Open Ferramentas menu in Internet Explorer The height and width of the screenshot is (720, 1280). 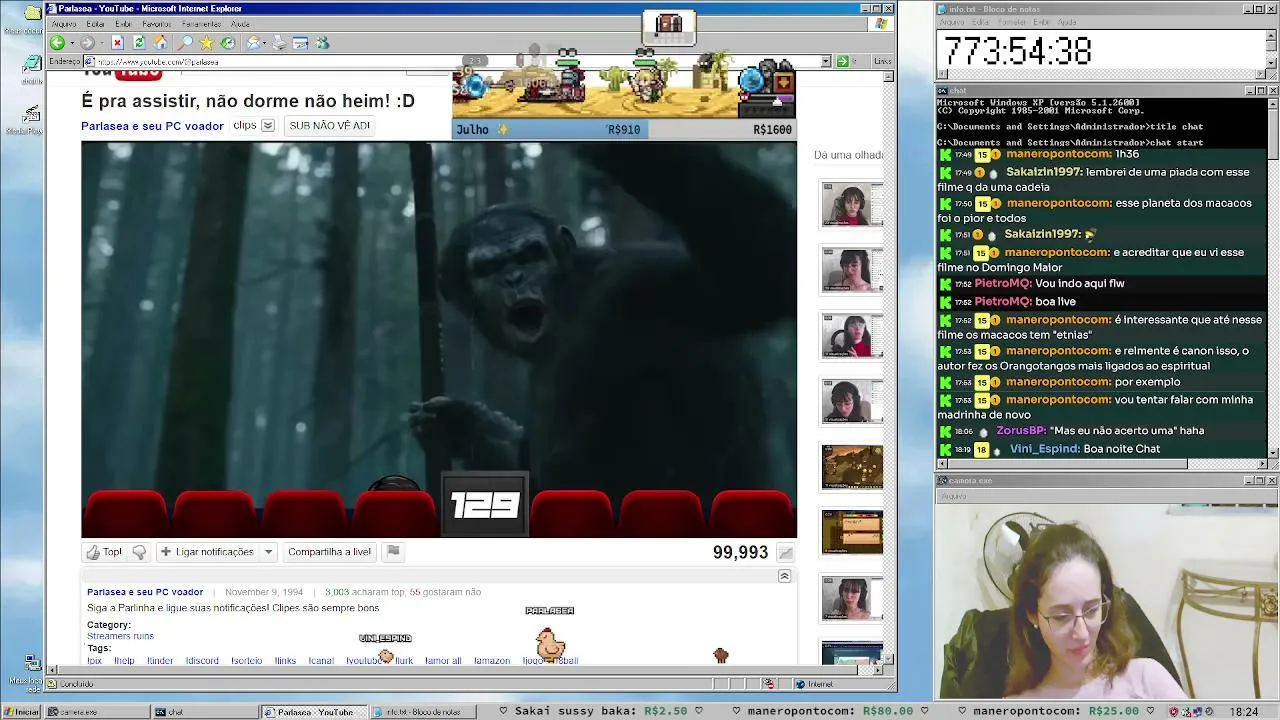(x=201, y=24)
